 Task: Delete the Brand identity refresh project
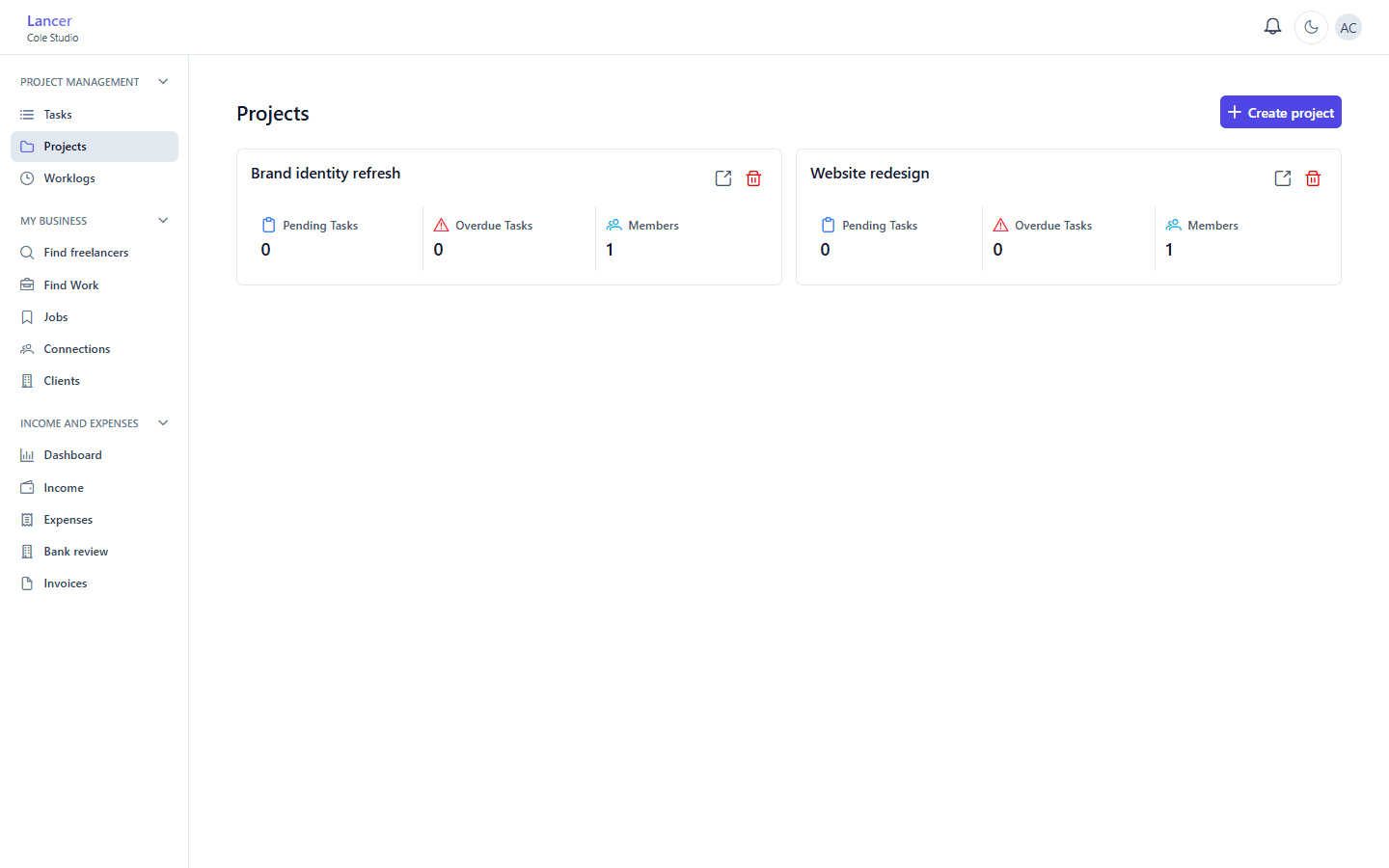click(x=754, y=178)
